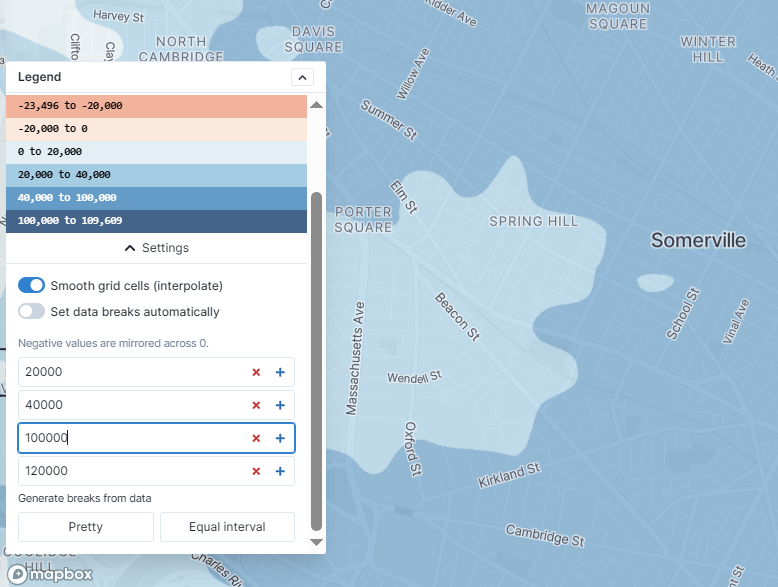
Task: Select the 100,000 to 109,609 legend swatch
Action: coord(156,221)
